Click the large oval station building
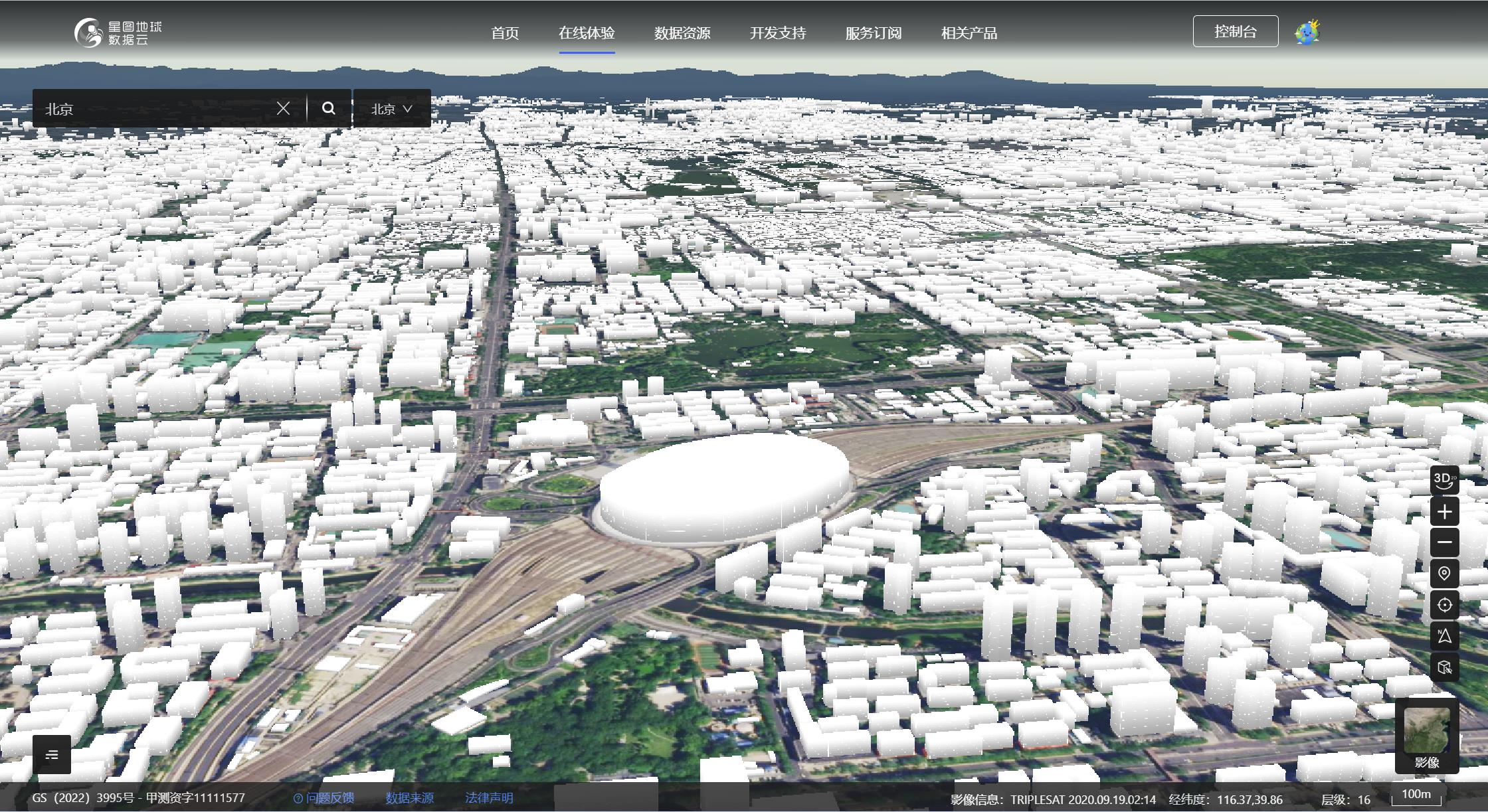Image resolution: width=1488 pixels, height=812 pixels. pos(724,488)
